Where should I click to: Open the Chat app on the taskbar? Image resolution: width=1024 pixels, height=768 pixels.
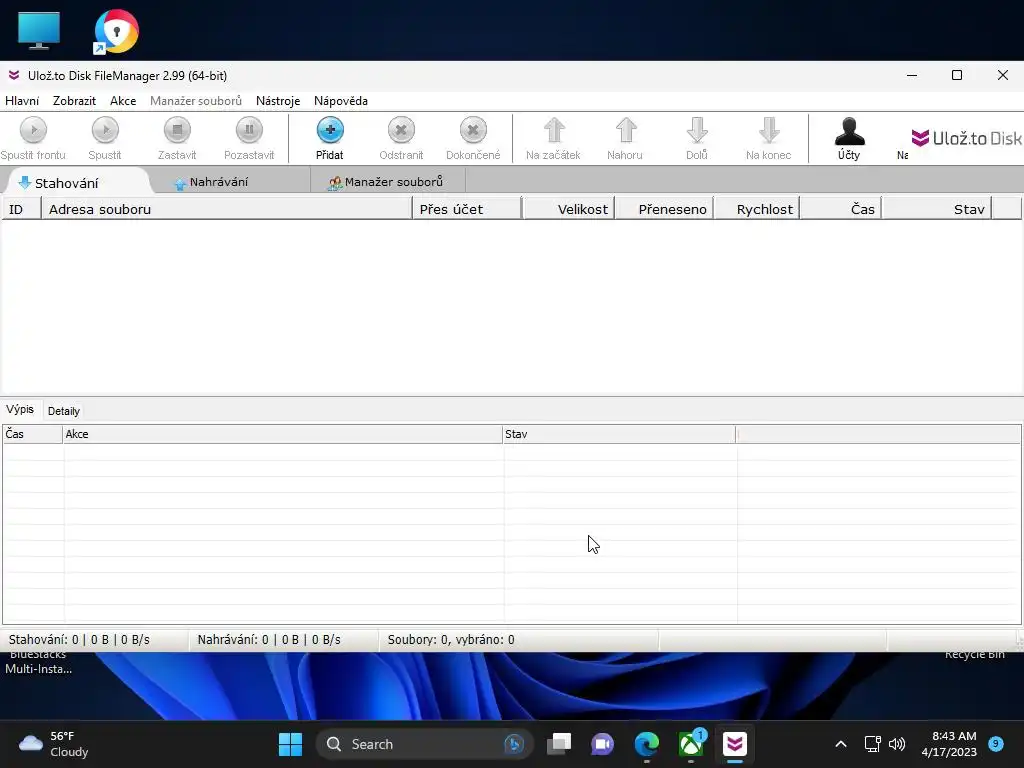point(603,744)
